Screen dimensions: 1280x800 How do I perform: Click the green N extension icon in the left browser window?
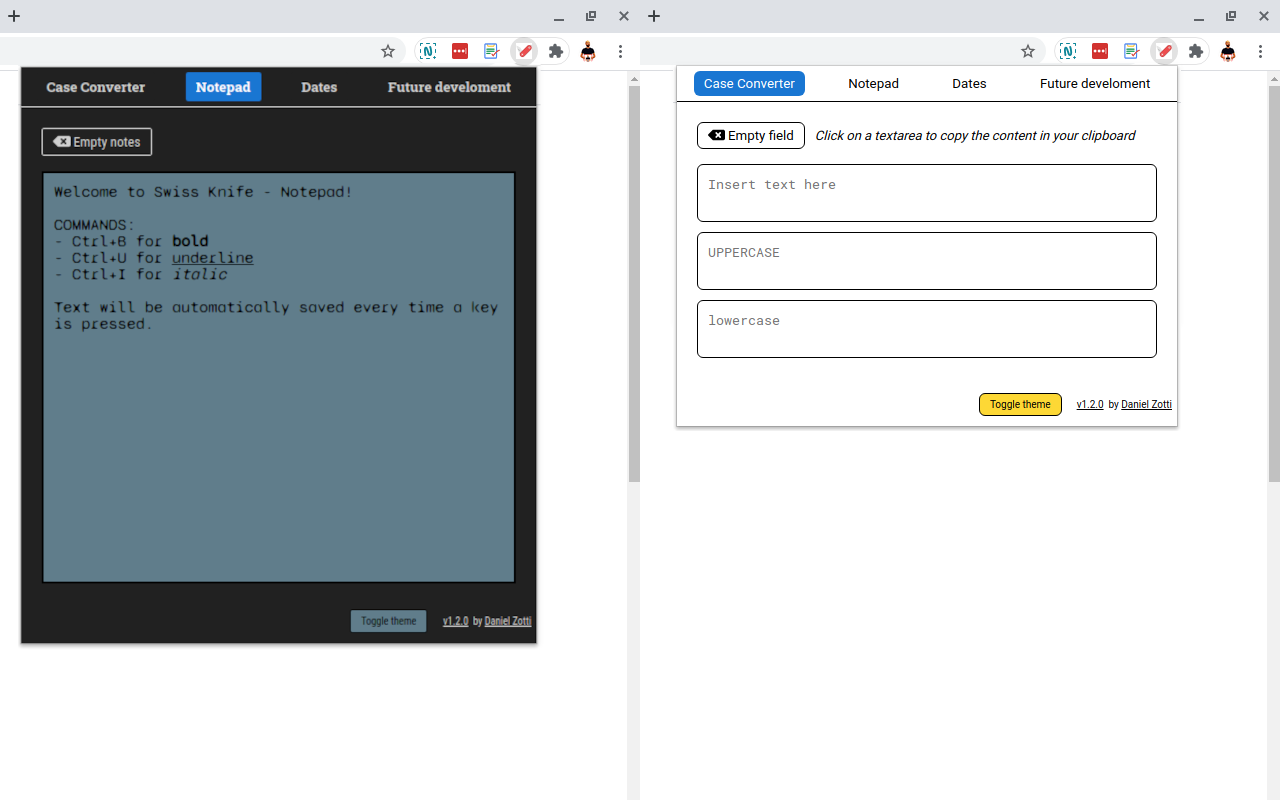click(428, 51)
